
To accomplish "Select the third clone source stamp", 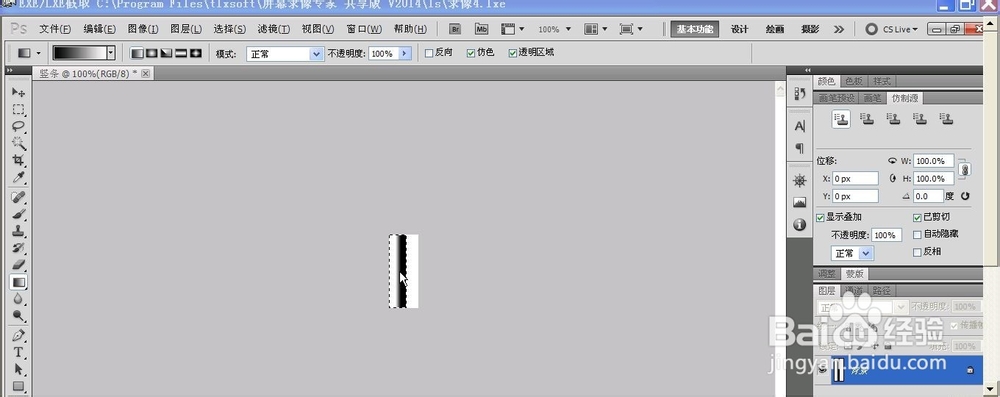I will [893, 119].
